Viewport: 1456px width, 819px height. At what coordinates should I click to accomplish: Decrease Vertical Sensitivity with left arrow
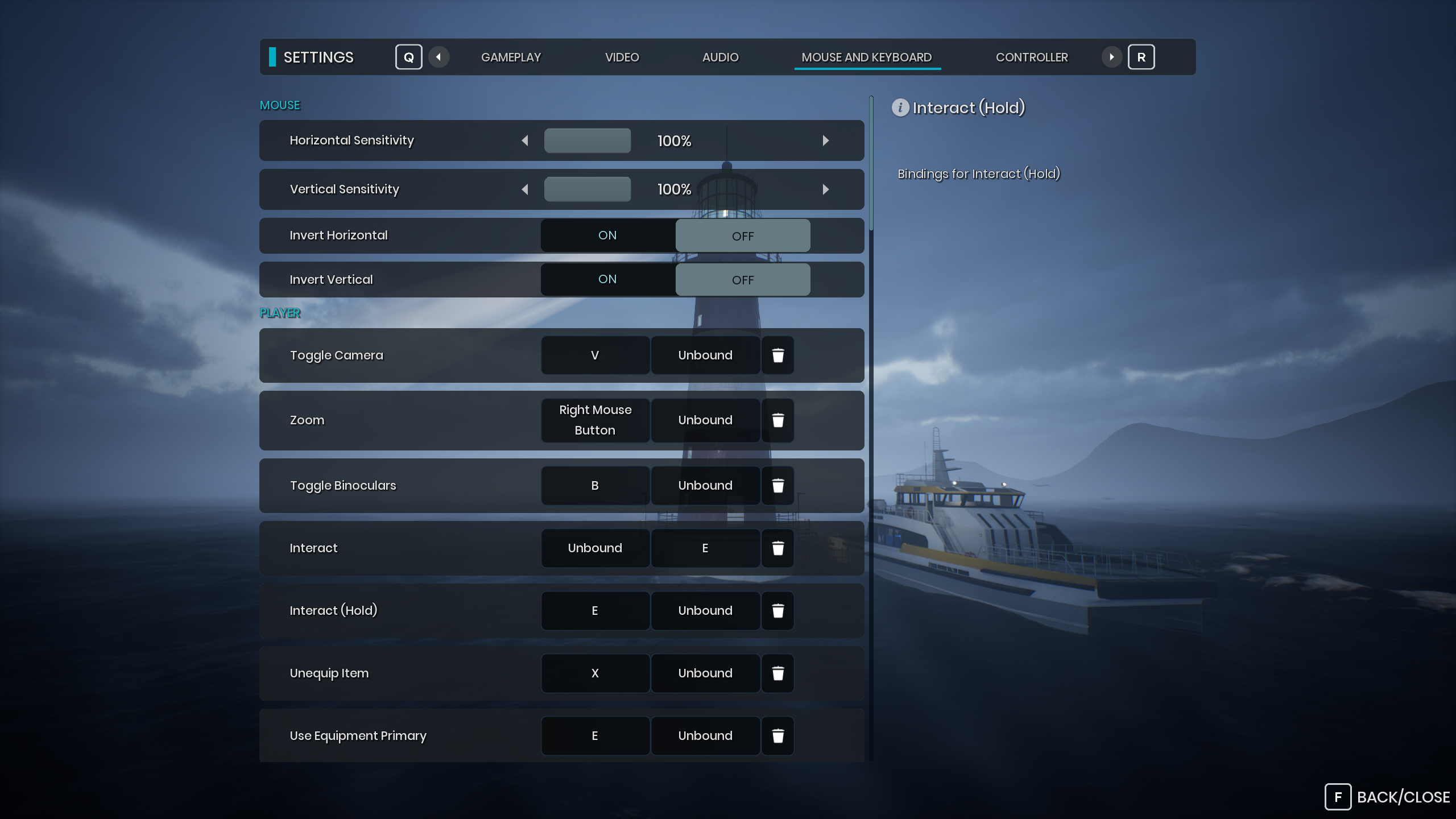click(525, 189)
